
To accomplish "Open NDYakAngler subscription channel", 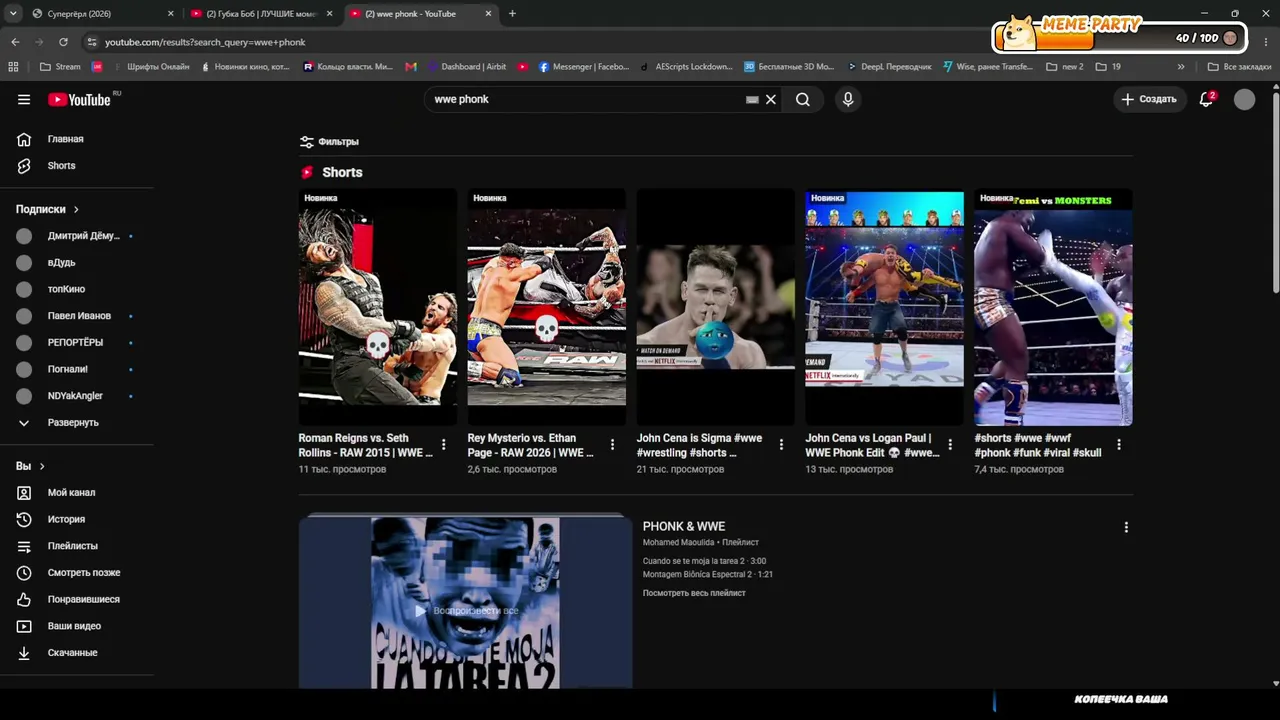I will (x=77, y=396).
